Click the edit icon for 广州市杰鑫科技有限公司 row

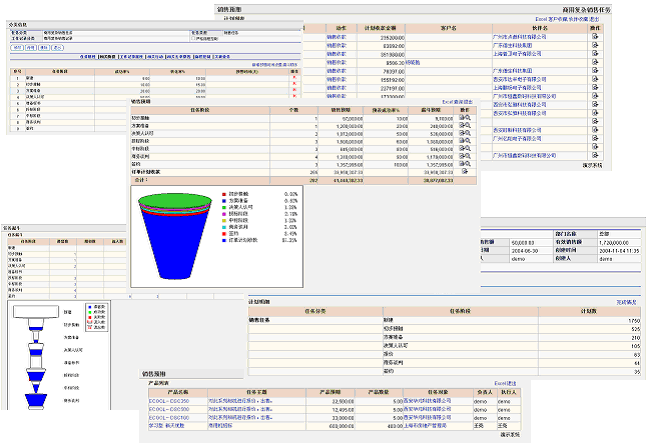pyautogui.click(x=595, y=36)
